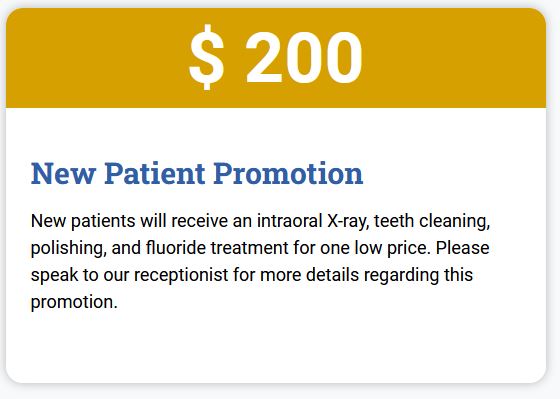Image resolution: width=560 pixels, height=399 pixels.
Task: Click the number 200 in the banner
Action: (304, 58)
